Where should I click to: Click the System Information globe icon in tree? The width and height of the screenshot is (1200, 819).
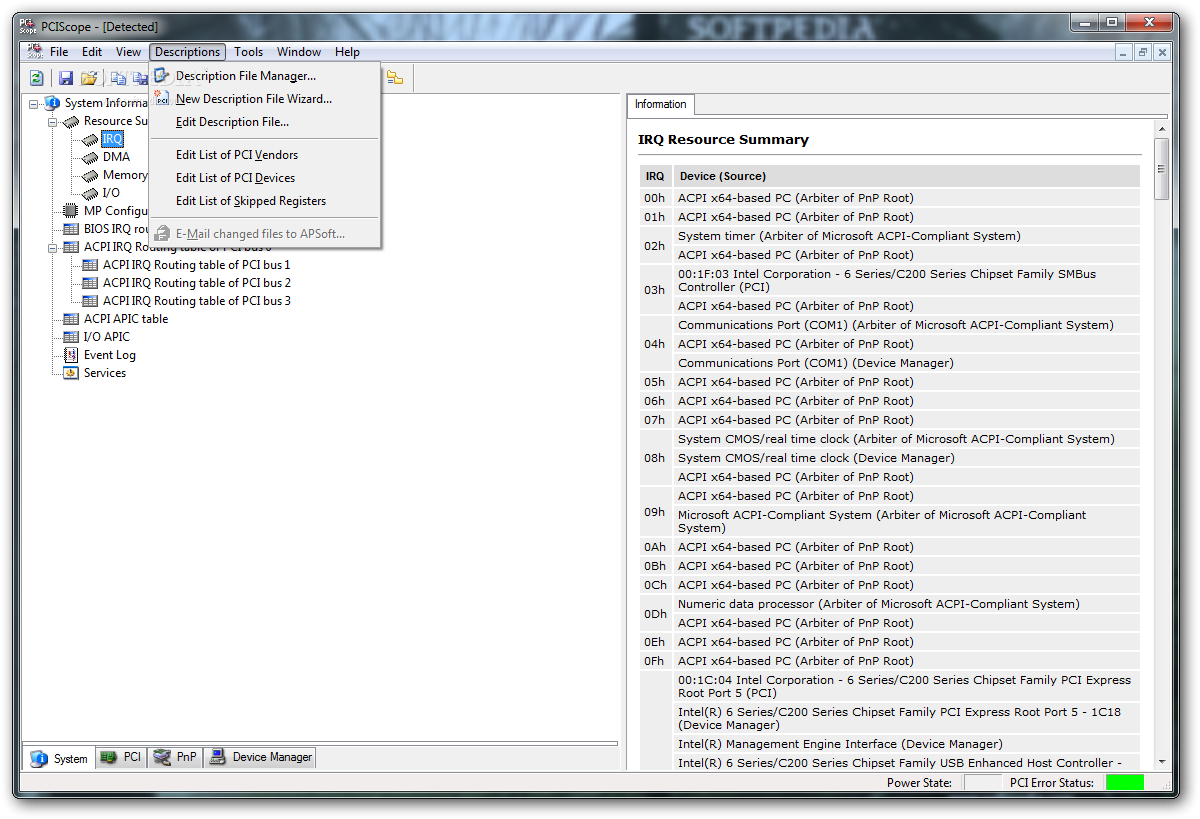[52, 103]
